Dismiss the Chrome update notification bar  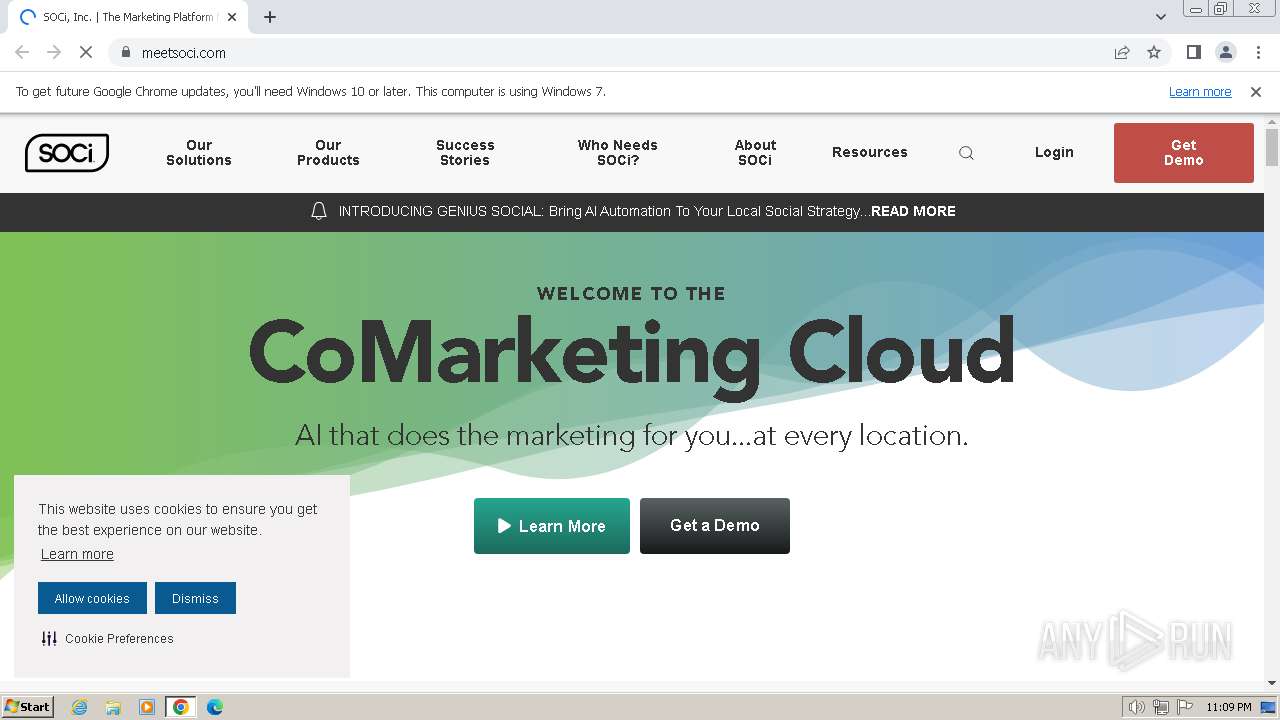pyautogui.click(x=1256, y=92)
